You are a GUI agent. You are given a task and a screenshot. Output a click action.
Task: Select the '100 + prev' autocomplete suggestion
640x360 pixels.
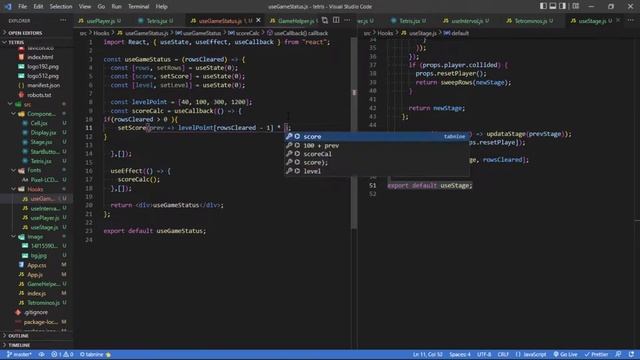point(377,145)
